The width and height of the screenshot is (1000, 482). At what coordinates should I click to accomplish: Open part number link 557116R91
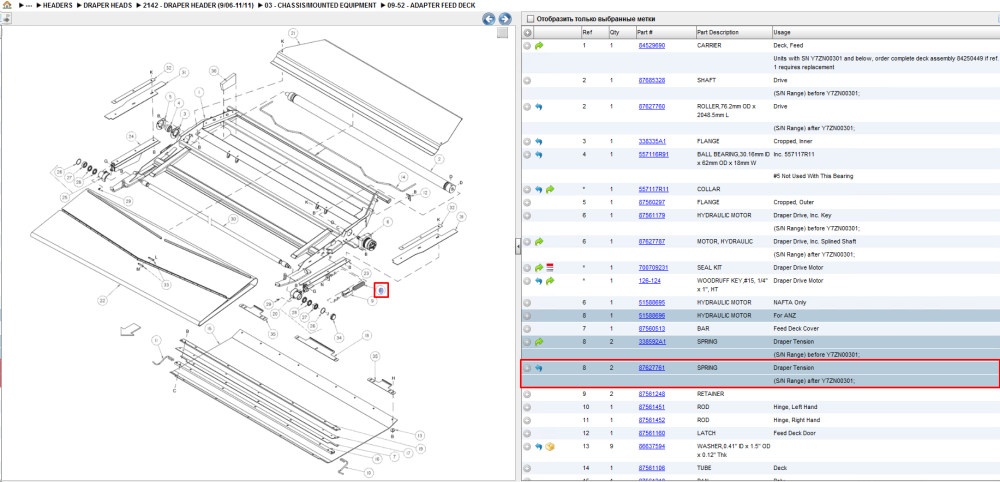click(653, 154)
